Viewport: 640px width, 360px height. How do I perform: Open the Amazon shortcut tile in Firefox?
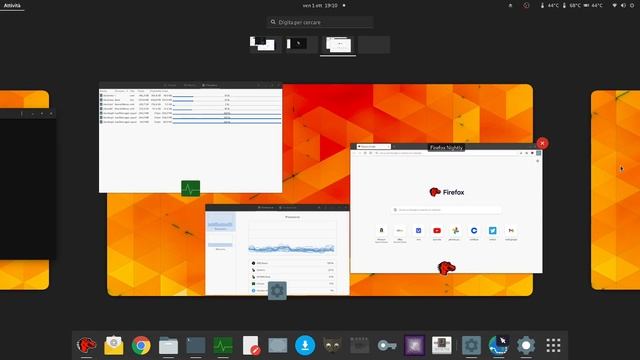tap(381, 231)
